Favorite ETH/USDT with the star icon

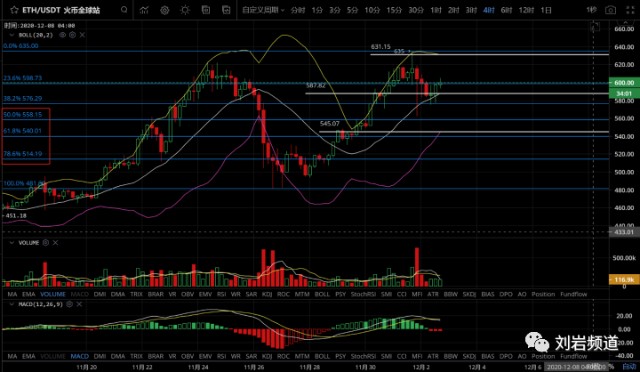[x=14, y=10]
